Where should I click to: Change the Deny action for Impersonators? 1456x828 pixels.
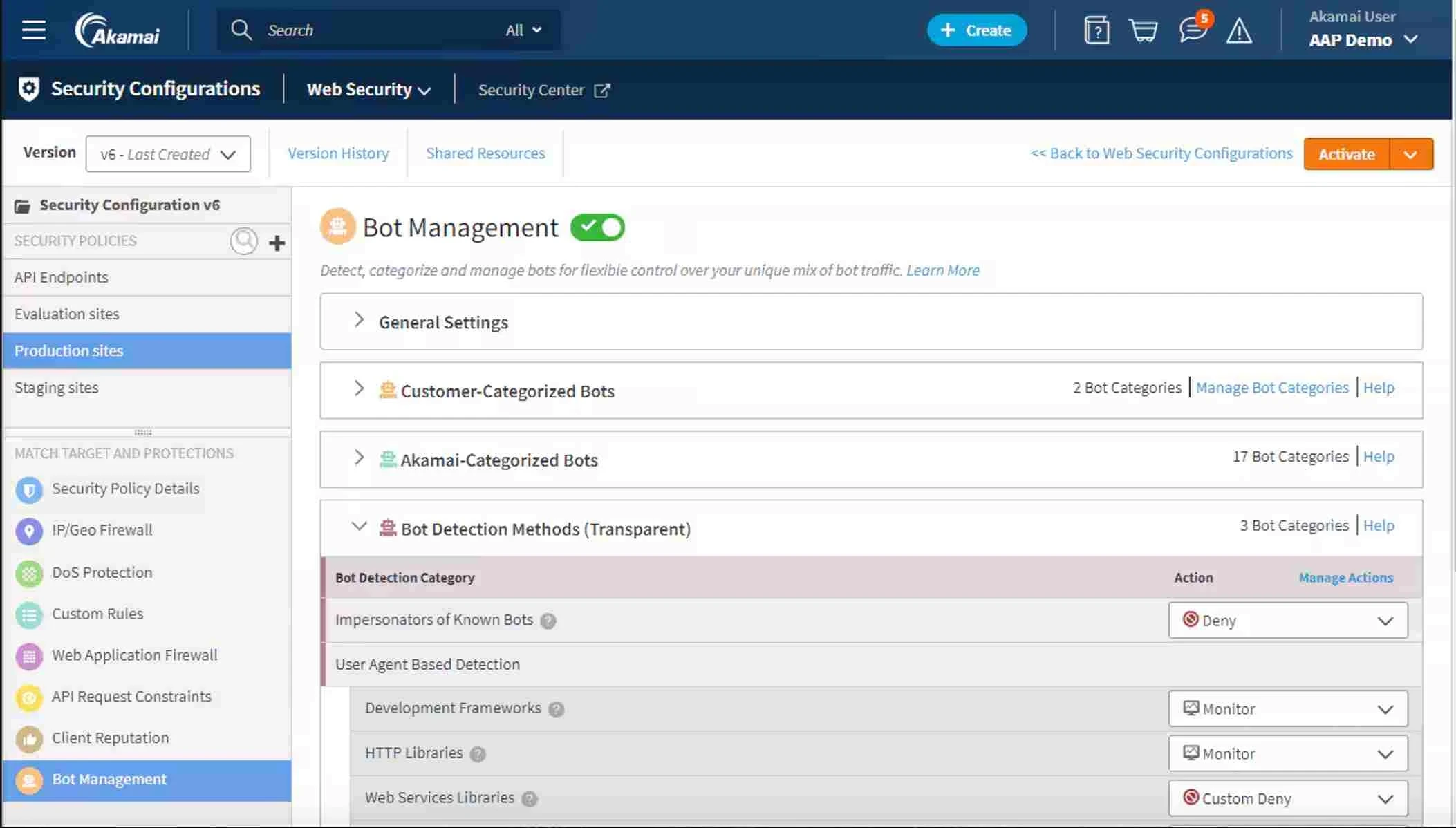tap(1287, 620)
